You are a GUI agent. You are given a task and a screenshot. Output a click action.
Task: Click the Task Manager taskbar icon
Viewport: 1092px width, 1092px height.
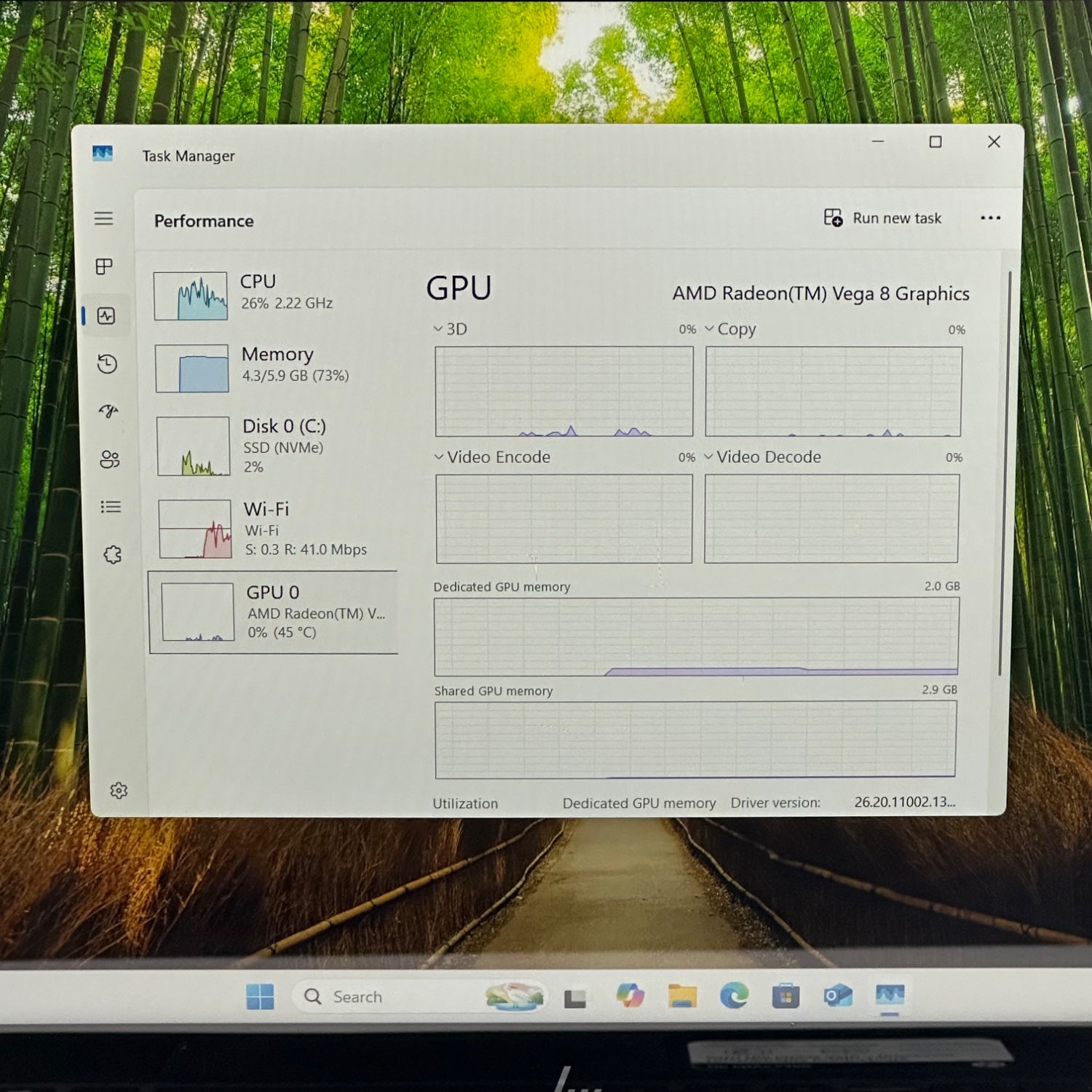point(890,994)
